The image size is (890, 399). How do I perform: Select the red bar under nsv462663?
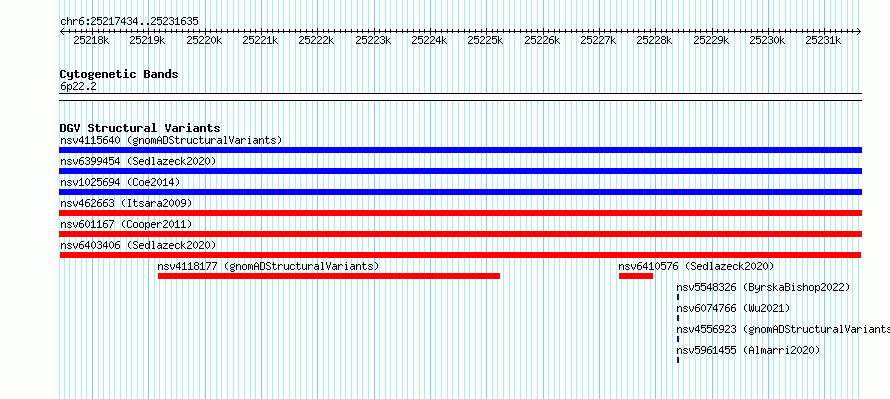(460, 213)
